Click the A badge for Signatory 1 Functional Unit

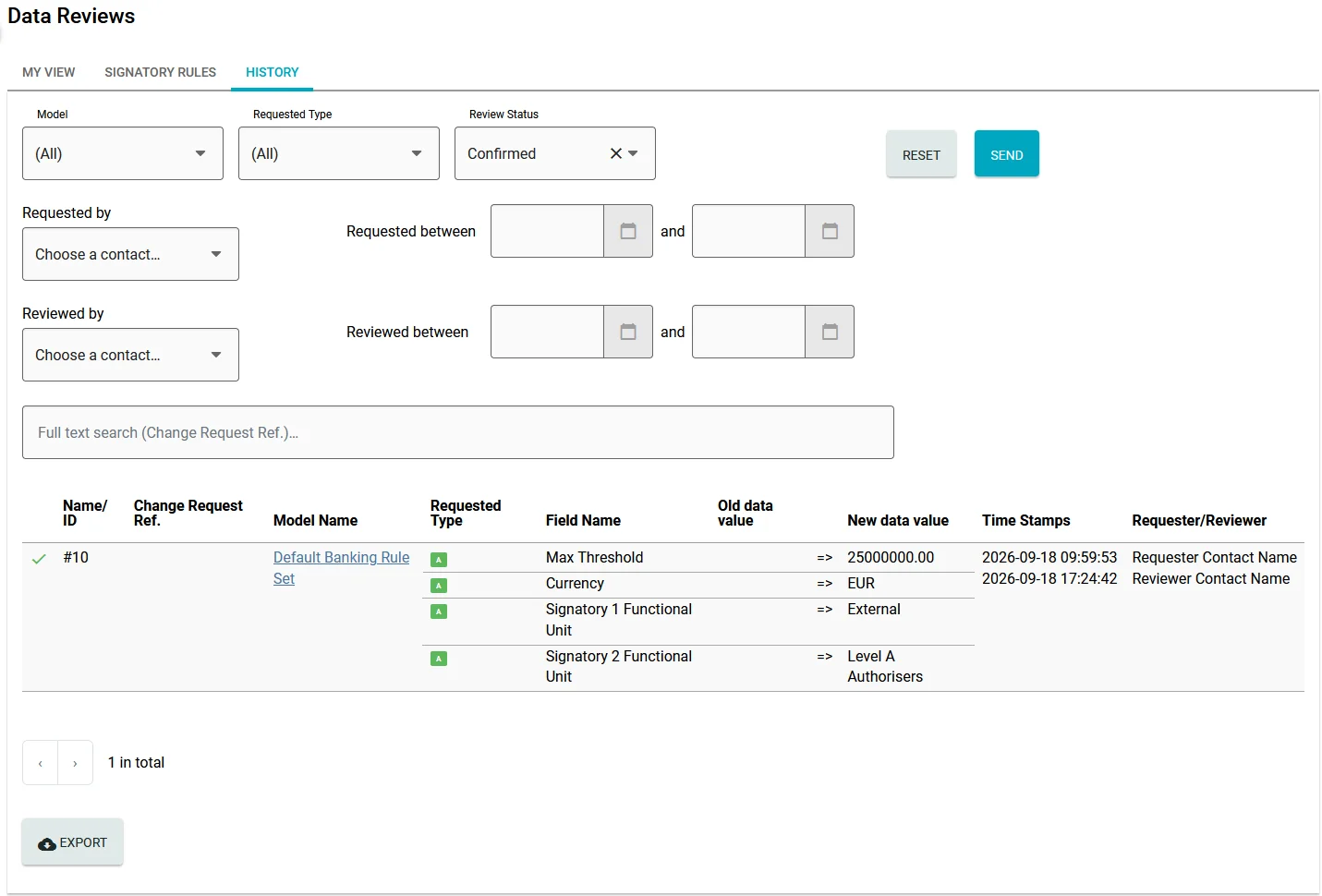(439, 611)
